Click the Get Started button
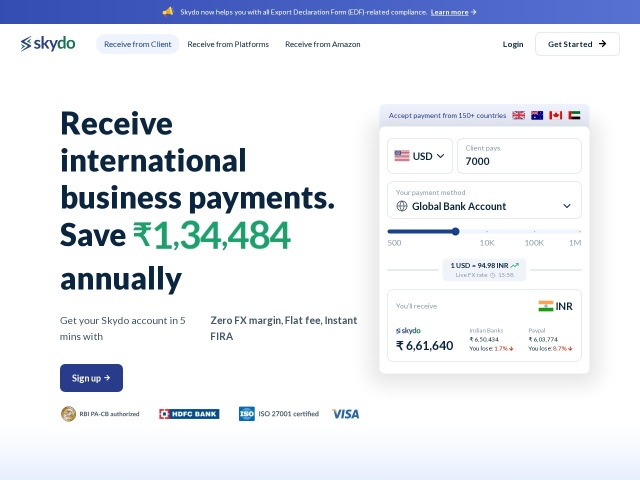Viewport: 640px width, 480px height. [577, 44]
